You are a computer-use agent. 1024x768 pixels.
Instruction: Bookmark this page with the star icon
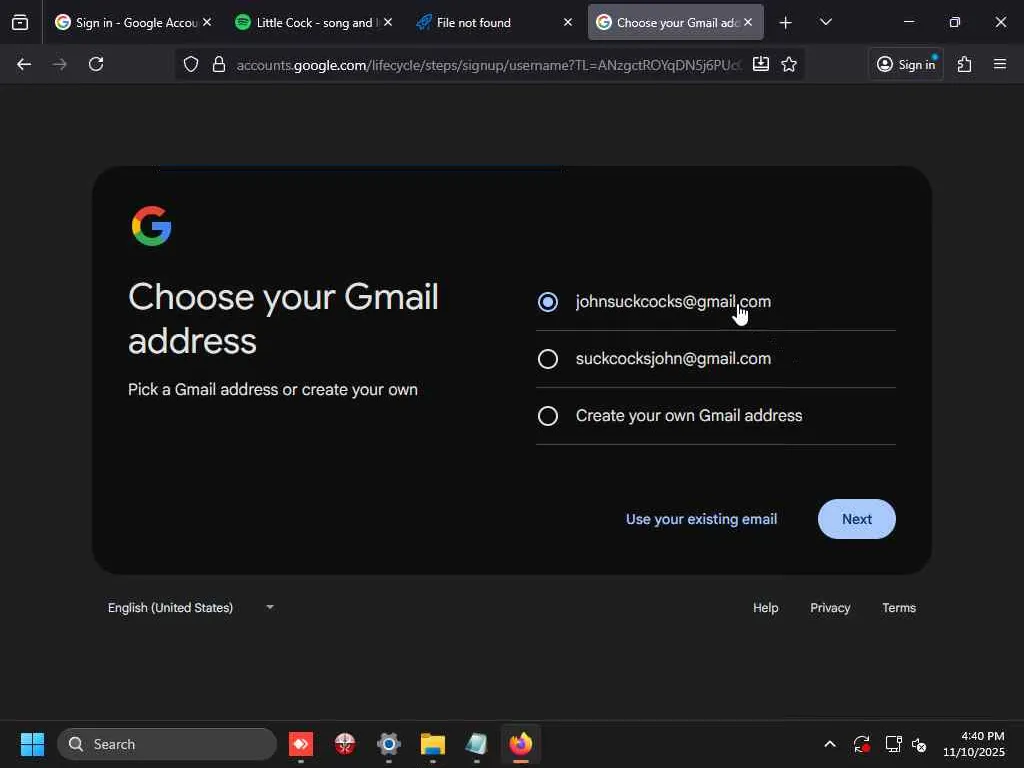[x=789, y=64]
